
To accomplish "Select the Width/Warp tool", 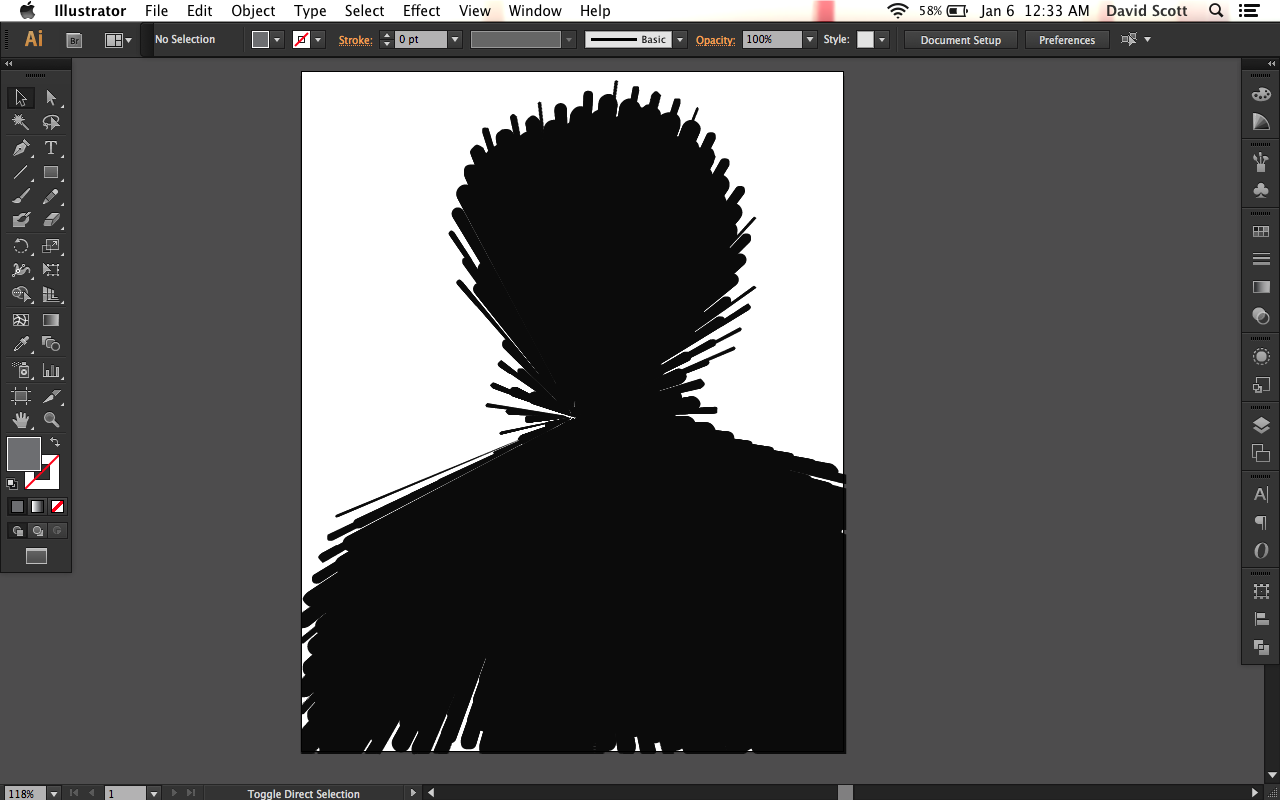I will click(x=20, y=270).
